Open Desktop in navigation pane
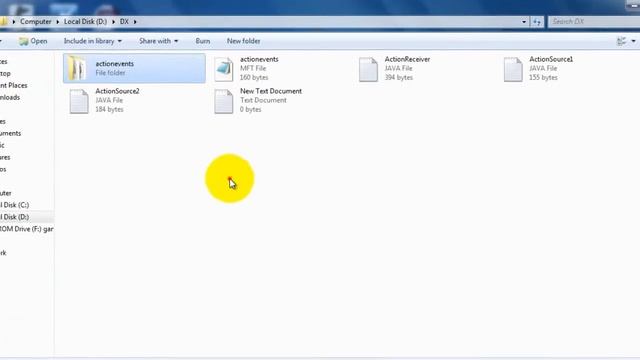Viewport: 640px width, 360px height. [5, 73]
